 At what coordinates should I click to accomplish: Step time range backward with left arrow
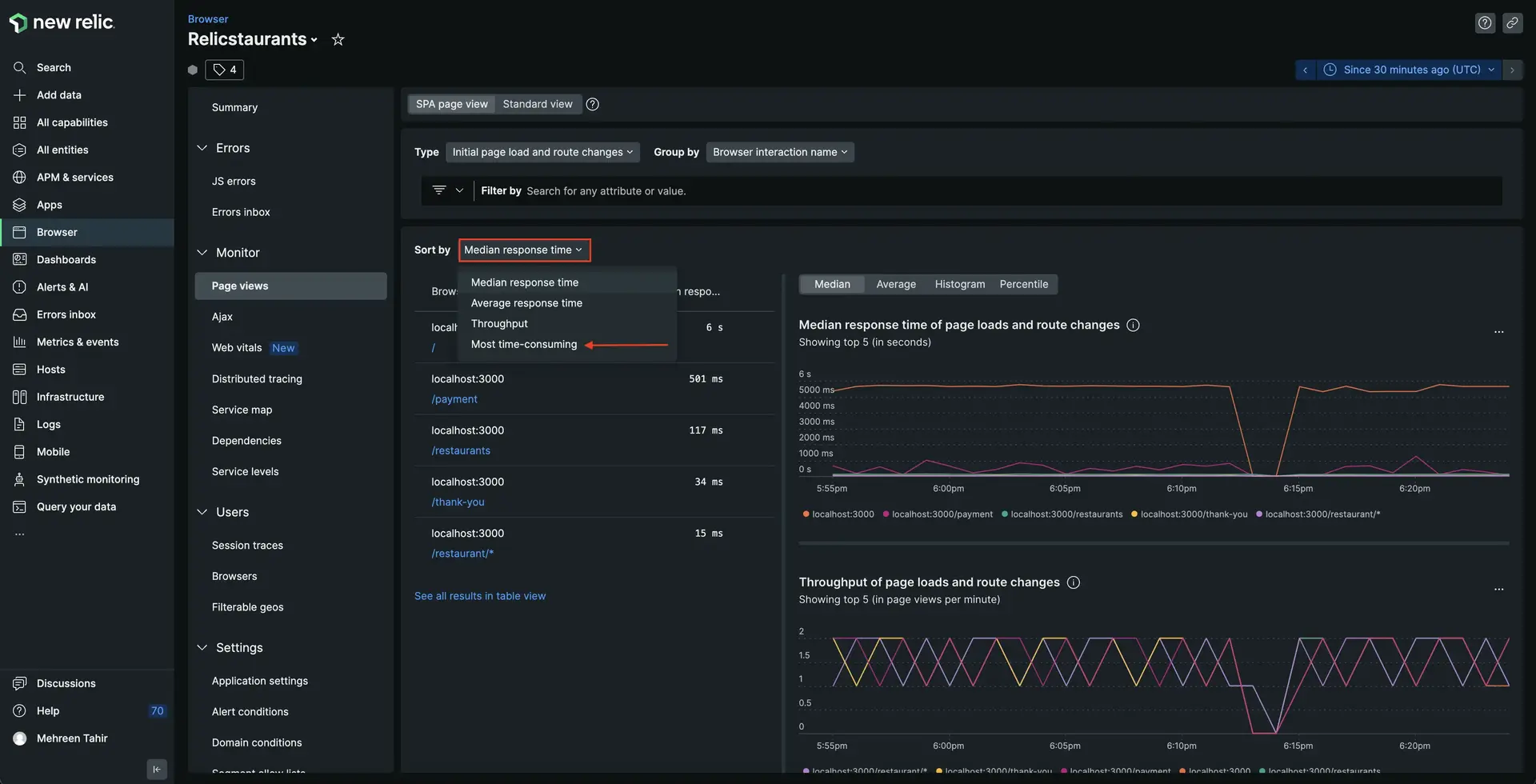pyautogui.click(x=1305, y=70)
